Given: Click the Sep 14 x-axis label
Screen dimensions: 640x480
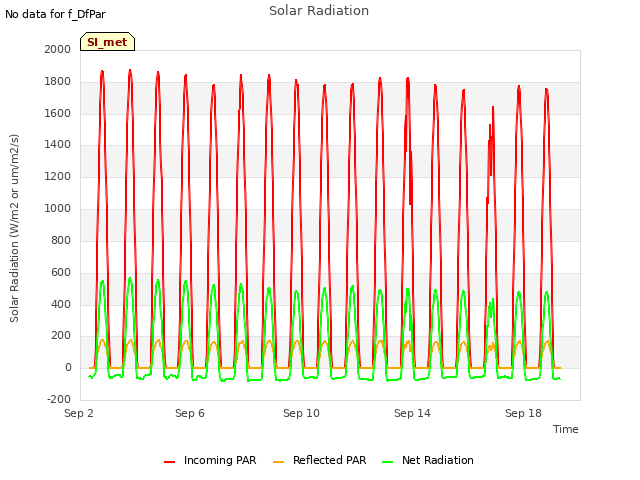Looking at the screenshot, I should click(x=412, y=413).
